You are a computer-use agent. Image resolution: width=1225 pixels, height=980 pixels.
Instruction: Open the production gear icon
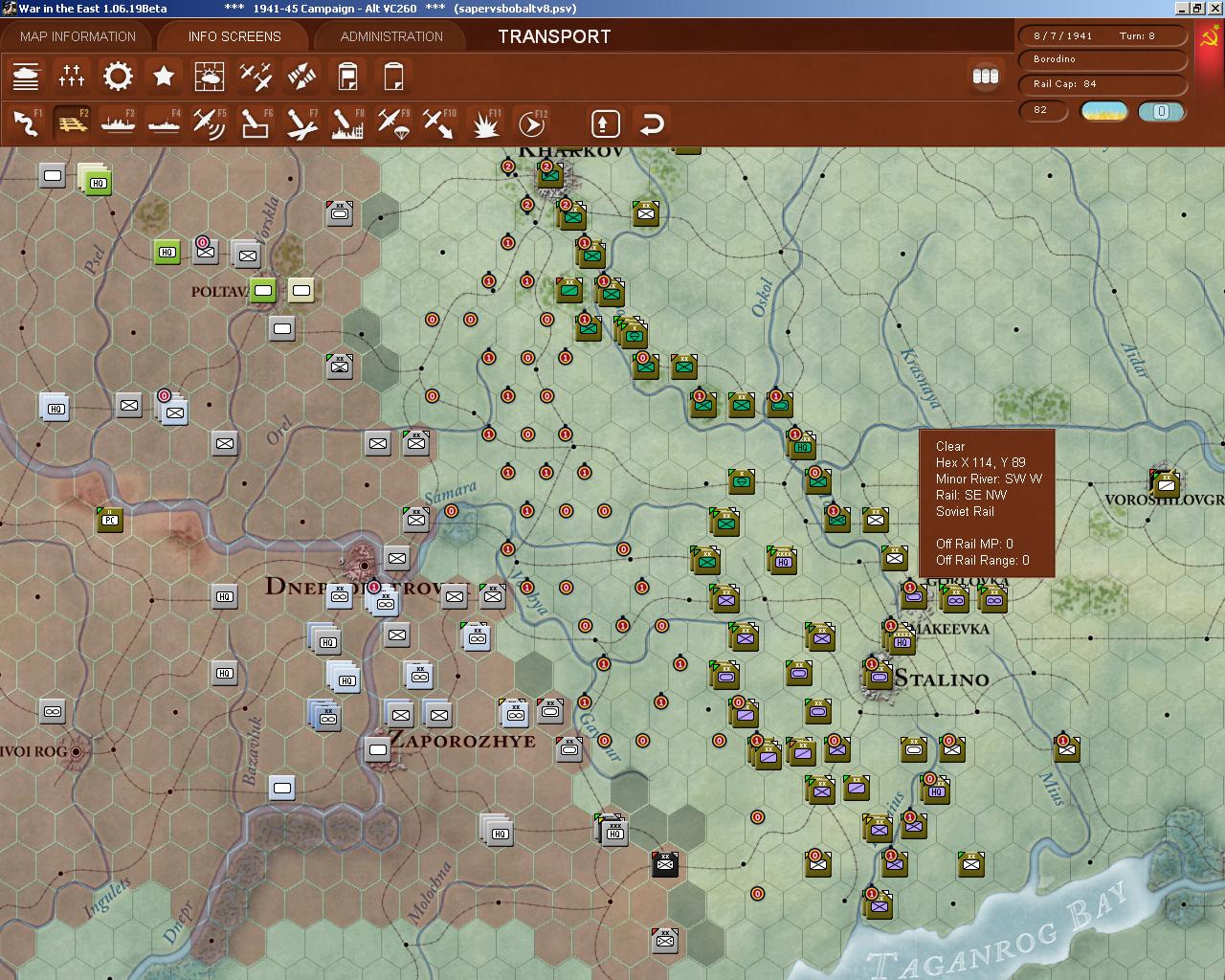(118, 77)
